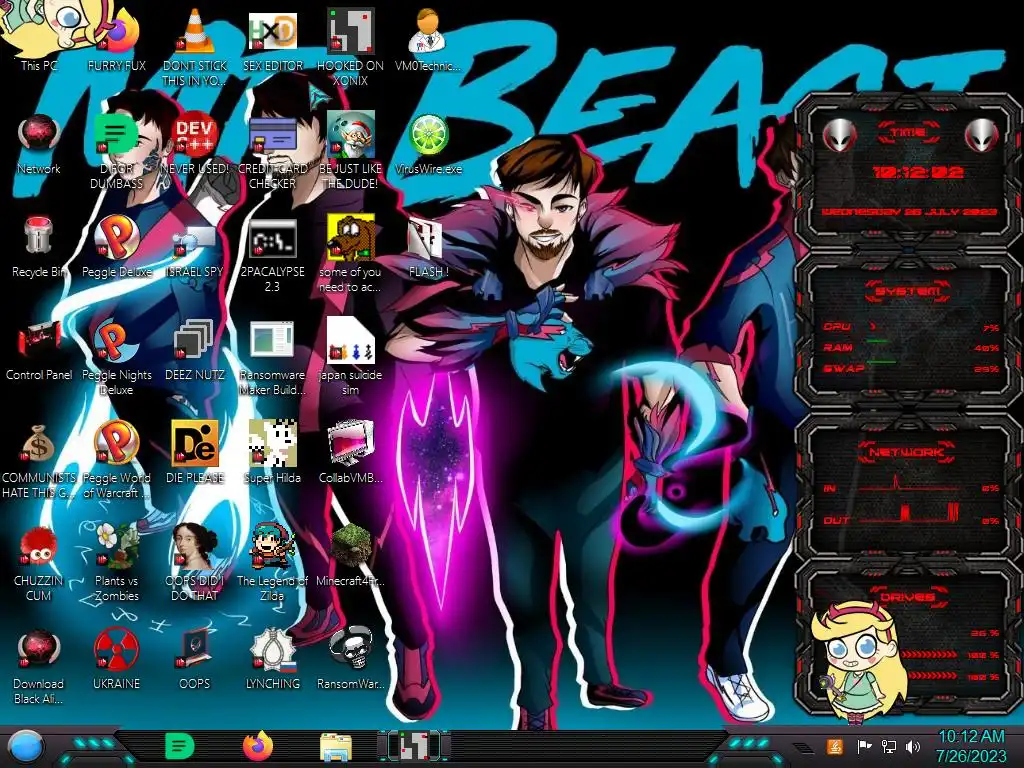Select the DEEZ NUTZ stacked windows icon
Screen dimensions: 1024x768
[x=195, y=350]
